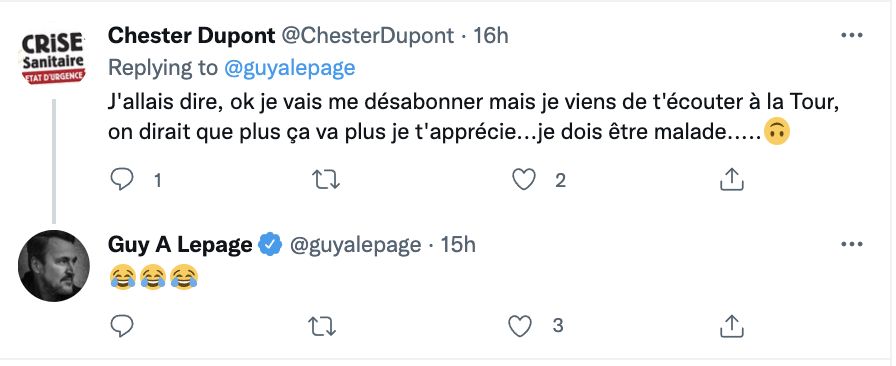
Task: Open Guy A Lepage's profile photo
Action: pyautogui.click(x=54, y=265)
